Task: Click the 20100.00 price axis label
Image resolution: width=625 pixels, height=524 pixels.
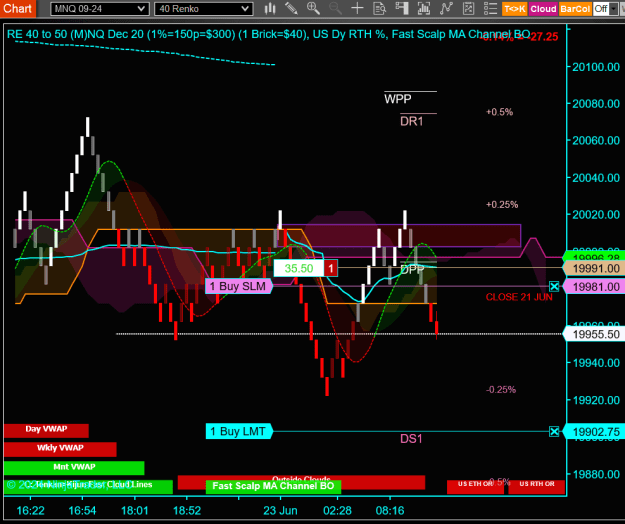Action: coord(596,67)
